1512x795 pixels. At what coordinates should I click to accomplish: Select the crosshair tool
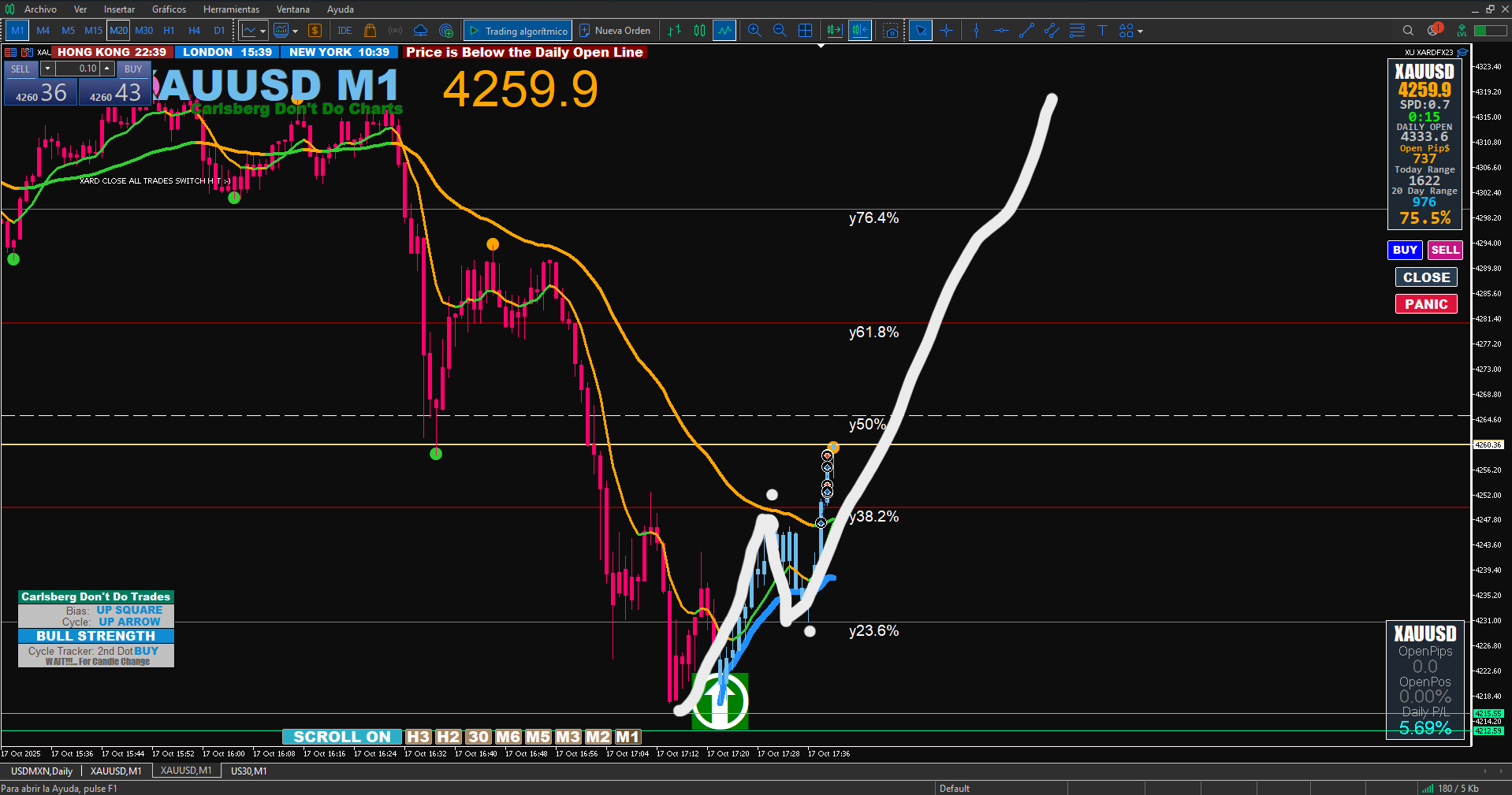(x=947, y=31)
